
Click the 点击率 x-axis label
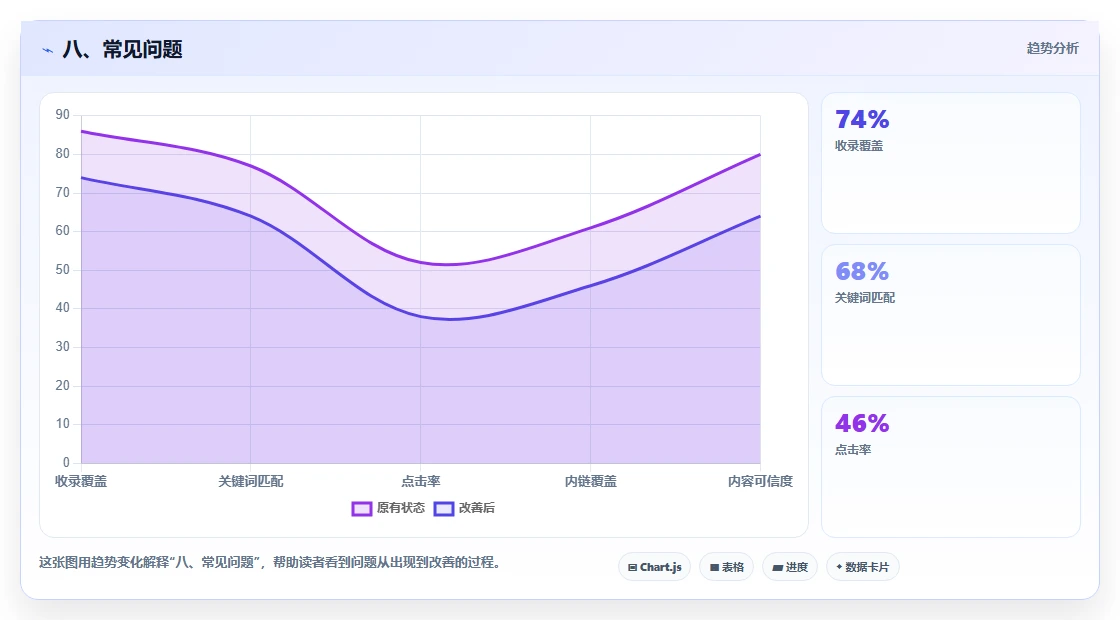click(421, 481)
